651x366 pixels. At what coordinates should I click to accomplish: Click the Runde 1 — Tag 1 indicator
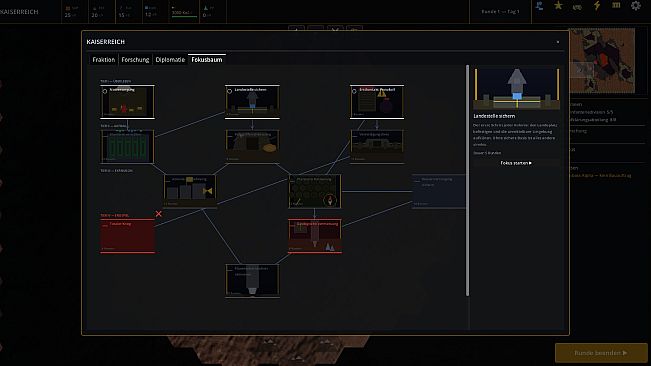(500, 12)
